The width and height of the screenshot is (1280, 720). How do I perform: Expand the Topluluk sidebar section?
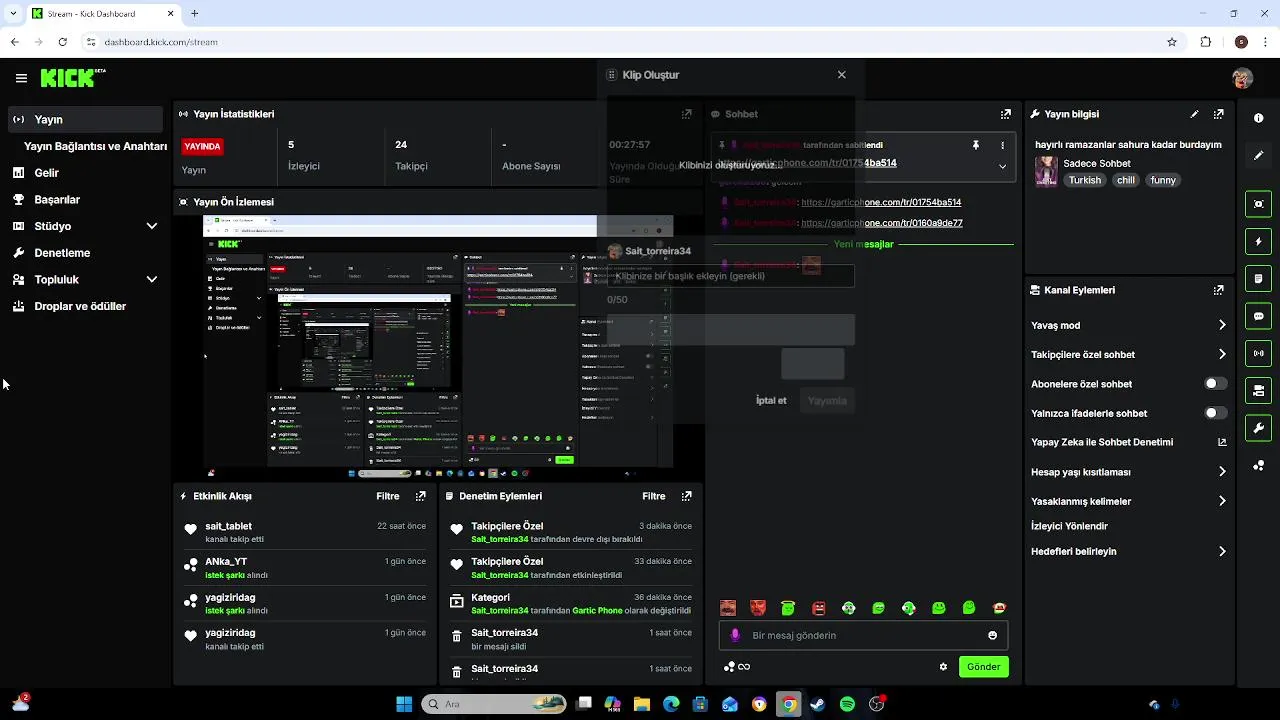152,280
